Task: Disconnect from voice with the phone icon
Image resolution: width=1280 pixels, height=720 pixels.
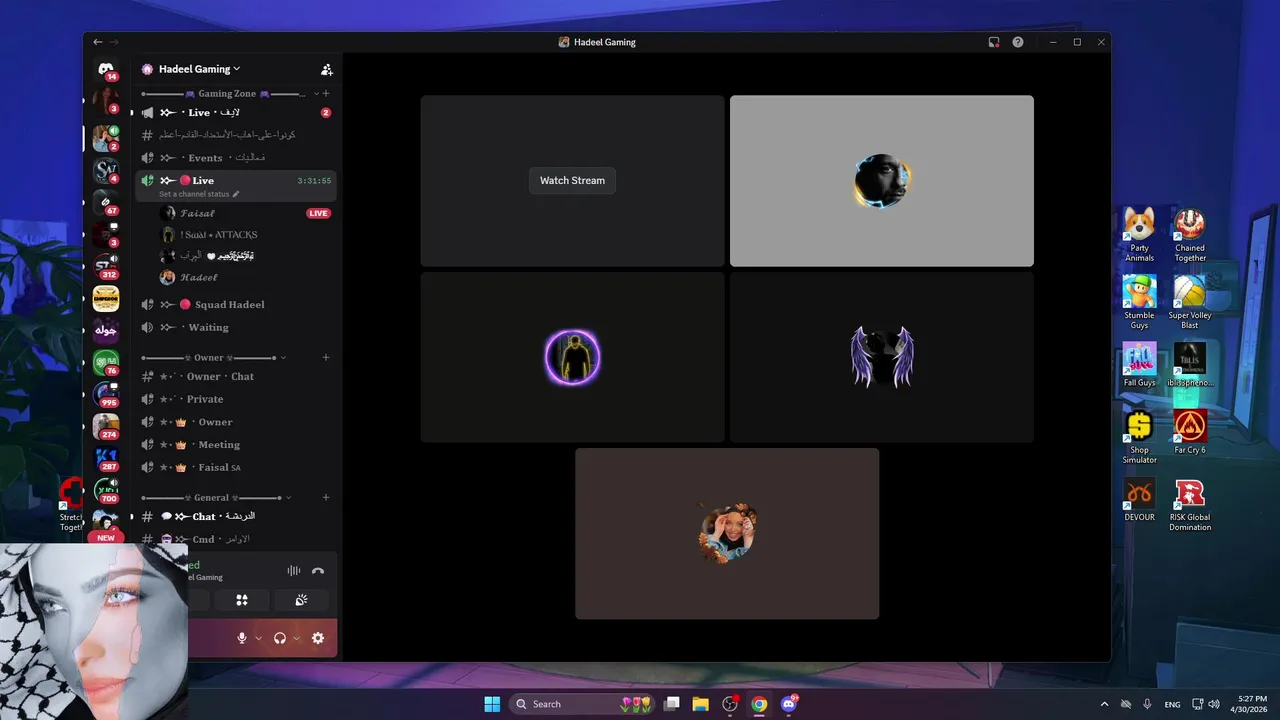Action: [x=318, y=571]
